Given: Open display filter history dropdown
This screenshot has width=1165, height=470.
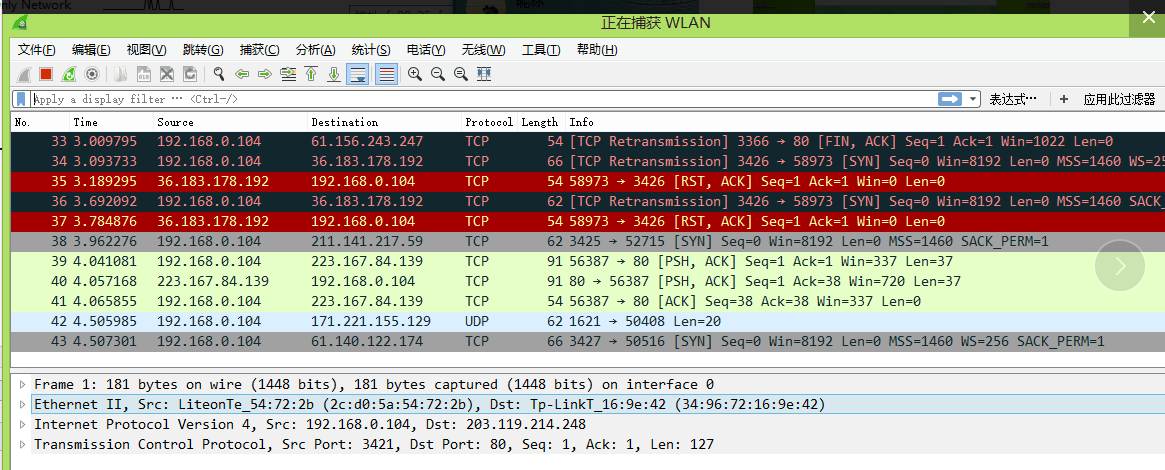Looking at the screenshot, I should [x=973, y=99].
